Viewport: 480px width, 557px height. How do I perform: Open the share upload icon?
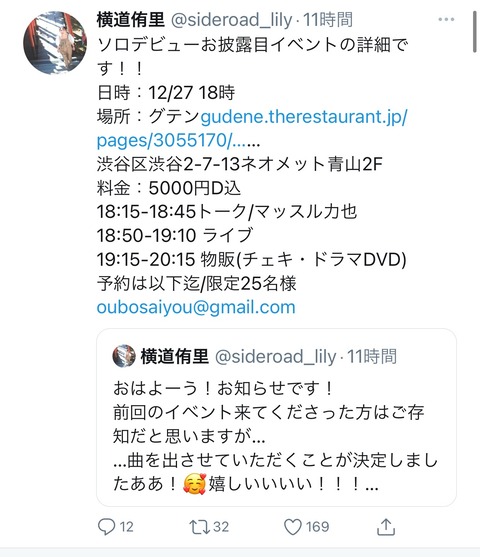[x=386, y=526]
